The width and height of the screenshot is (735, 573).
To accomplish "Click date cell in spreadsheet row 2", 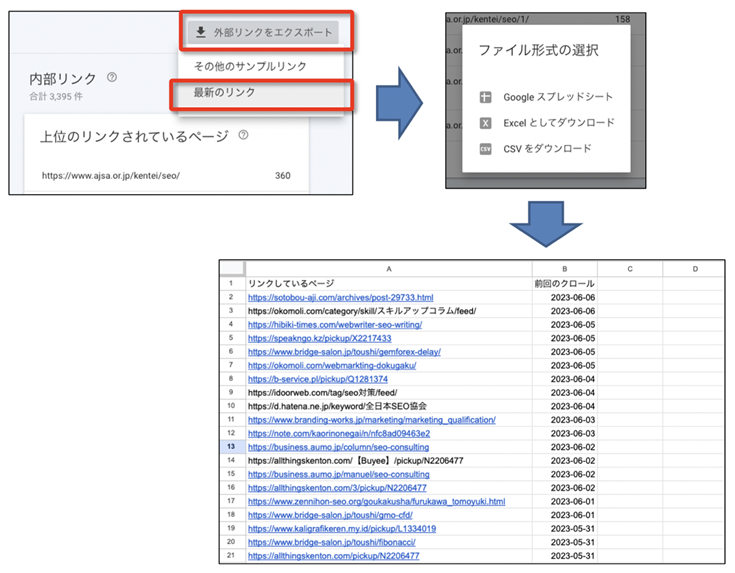I will [x=564, y=297].
